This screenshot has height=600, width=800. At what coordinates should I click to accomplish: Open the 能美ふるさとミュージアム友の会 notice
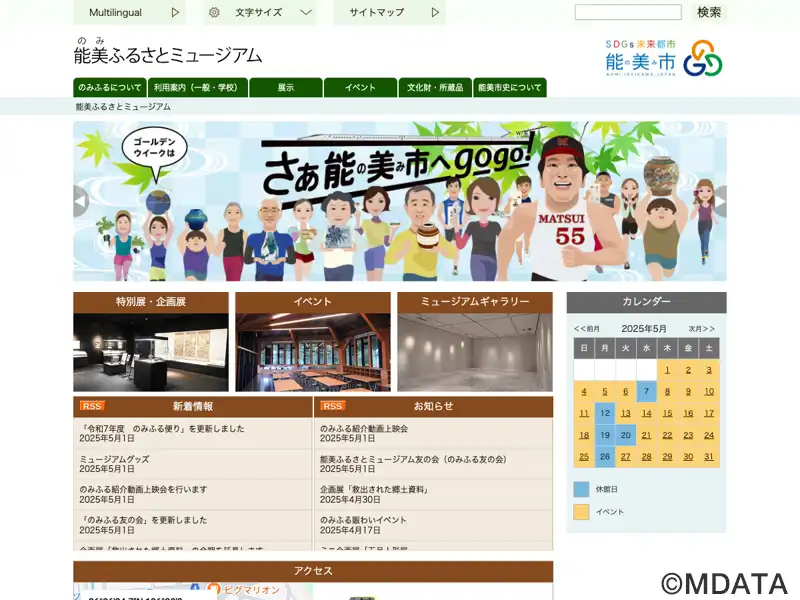point(413,459)
